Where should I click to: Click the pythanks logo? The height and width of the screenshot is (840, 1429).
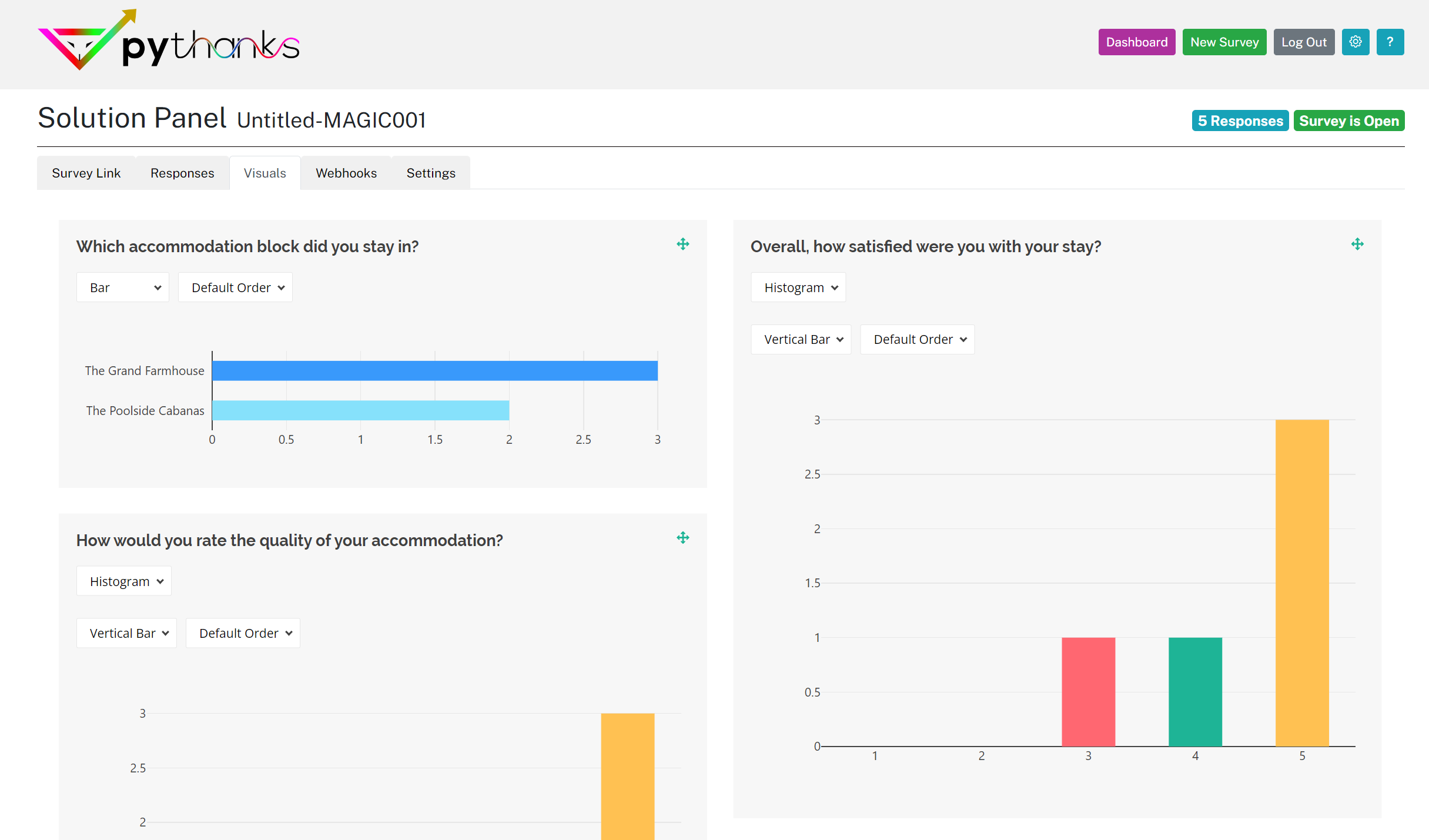169,41
